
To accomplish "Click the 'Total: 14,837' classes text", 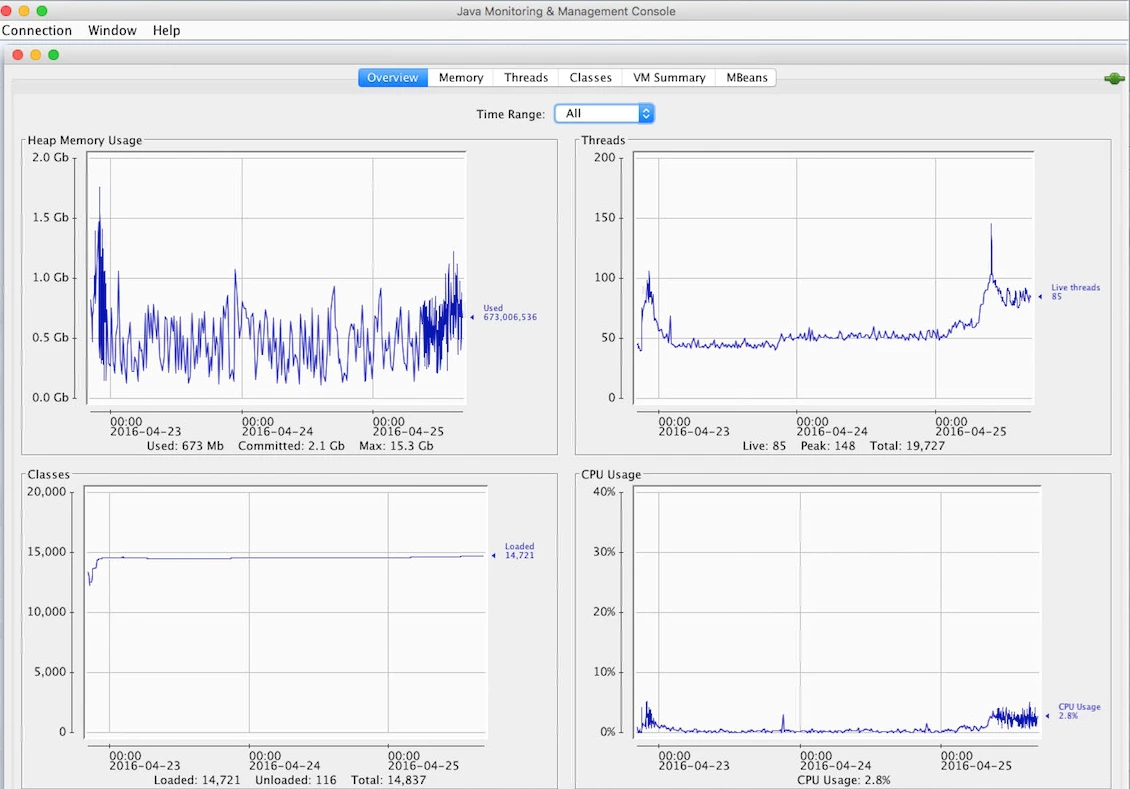I will 388,780.
